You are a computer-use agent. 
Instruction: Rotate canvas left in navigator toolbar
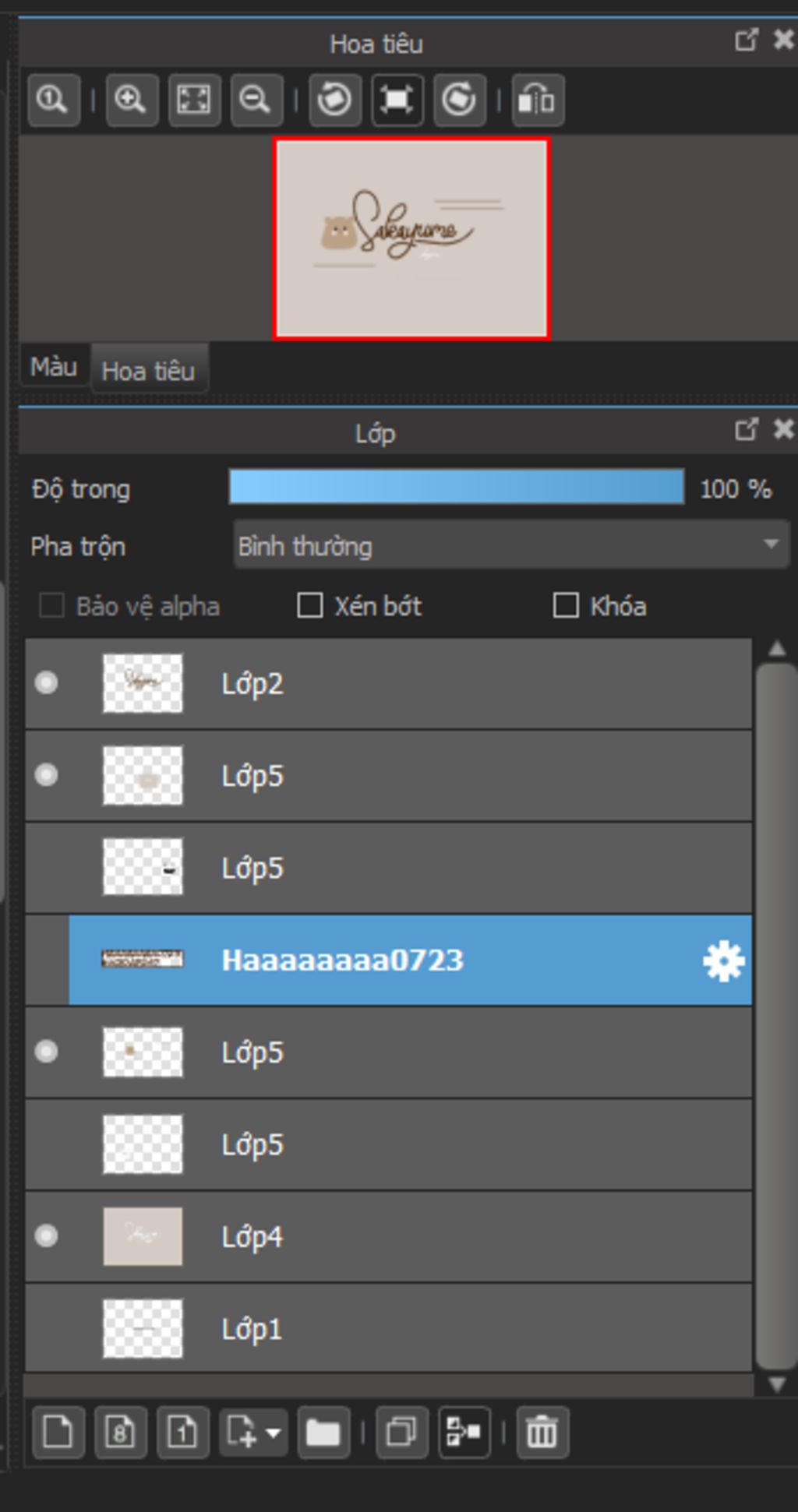pos(335,100)
